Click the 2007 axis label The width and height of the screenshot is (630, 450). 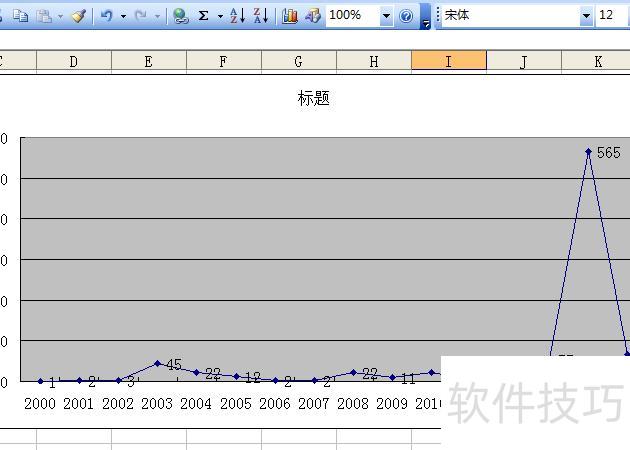coord(313,404)
